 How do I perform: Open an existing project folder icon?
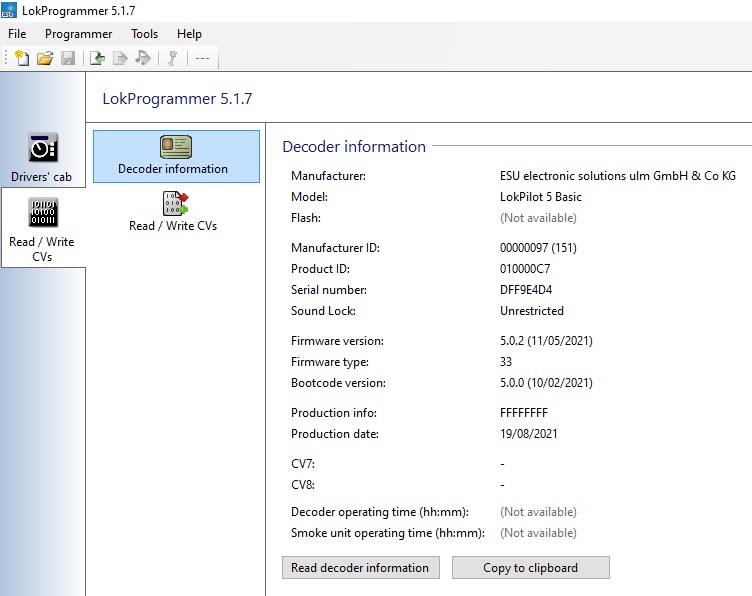pos(45,58)
